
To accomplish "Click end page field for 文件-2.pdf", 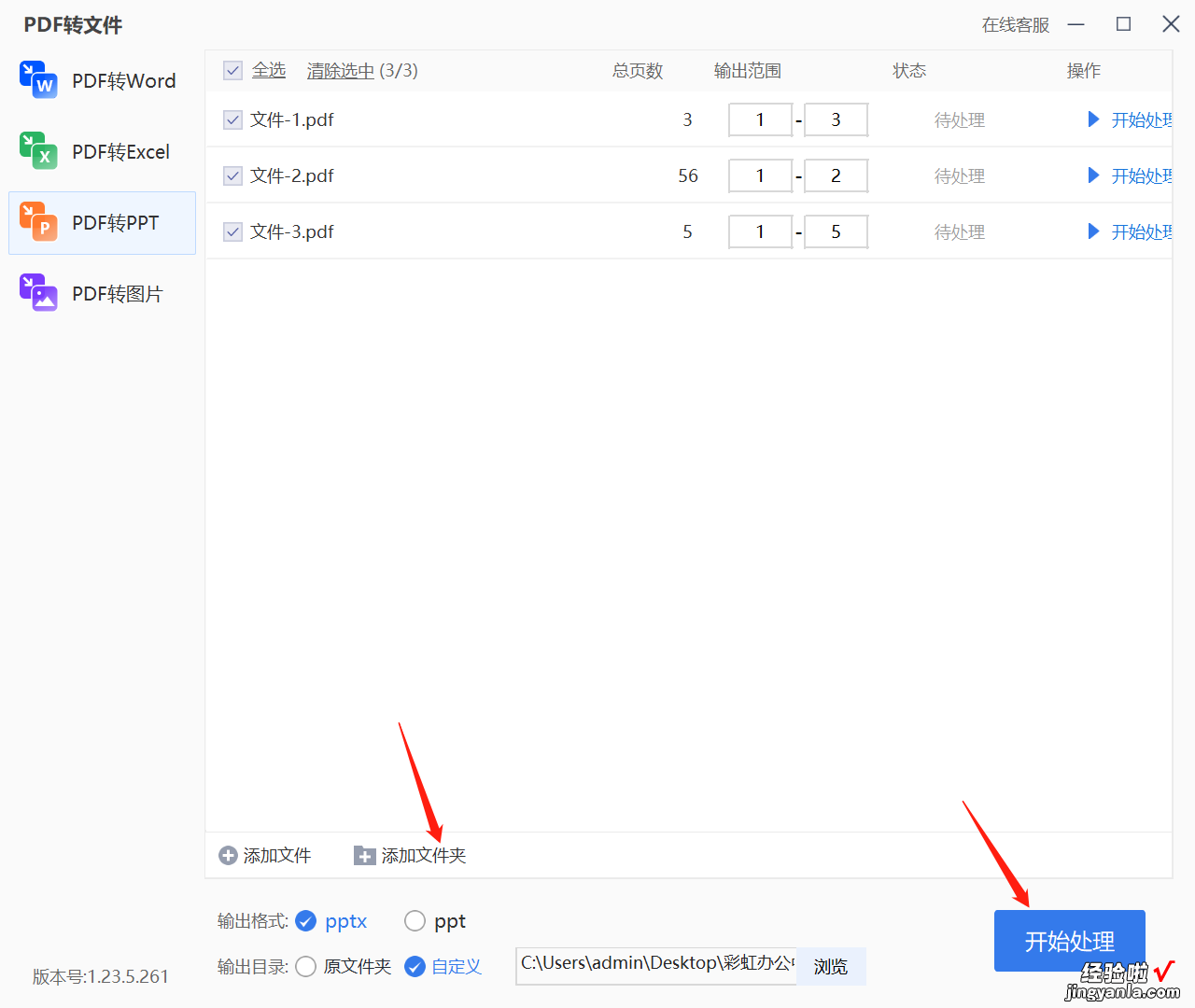I will (x=836, y=175).
